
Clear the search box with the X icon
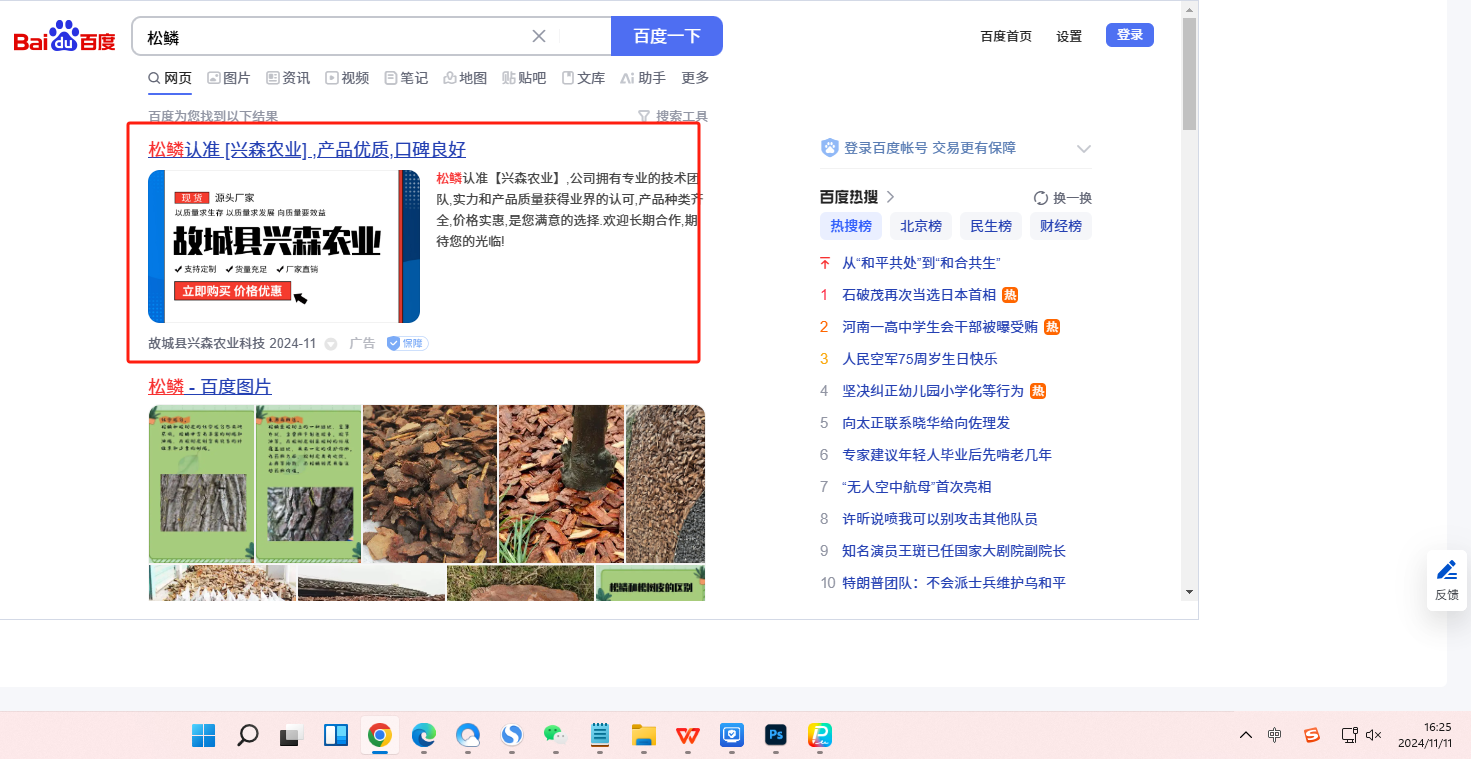539,36
